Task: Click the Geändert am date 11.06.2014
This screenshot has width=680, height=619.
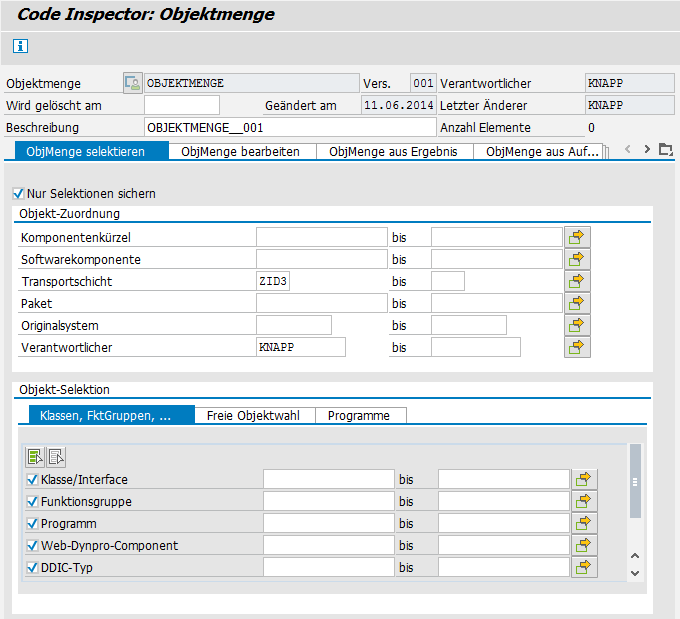Action: click(x=399, y=105)
